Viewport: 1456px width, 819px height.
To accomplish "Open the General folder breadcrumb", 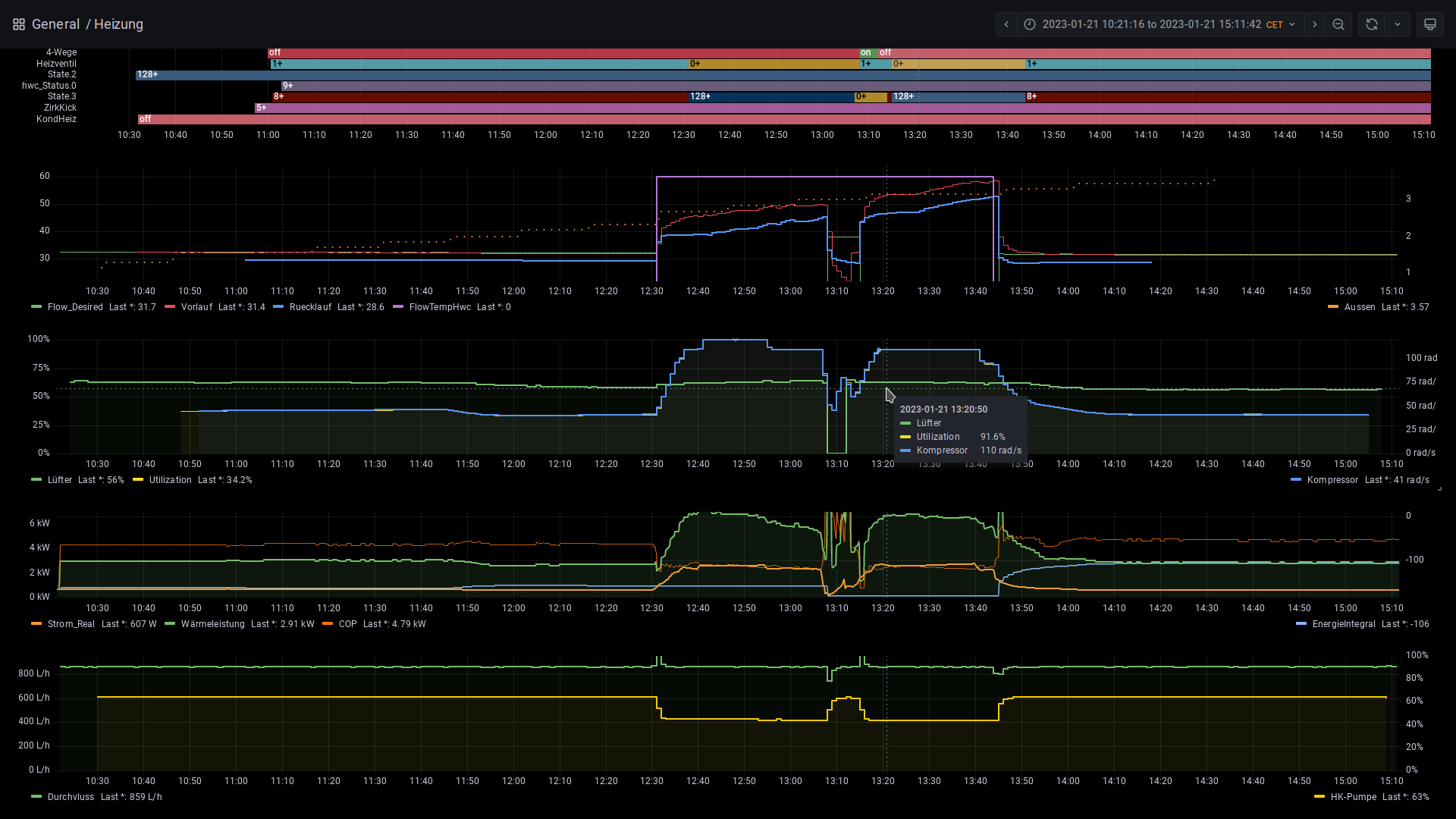I will click(56, 24).
